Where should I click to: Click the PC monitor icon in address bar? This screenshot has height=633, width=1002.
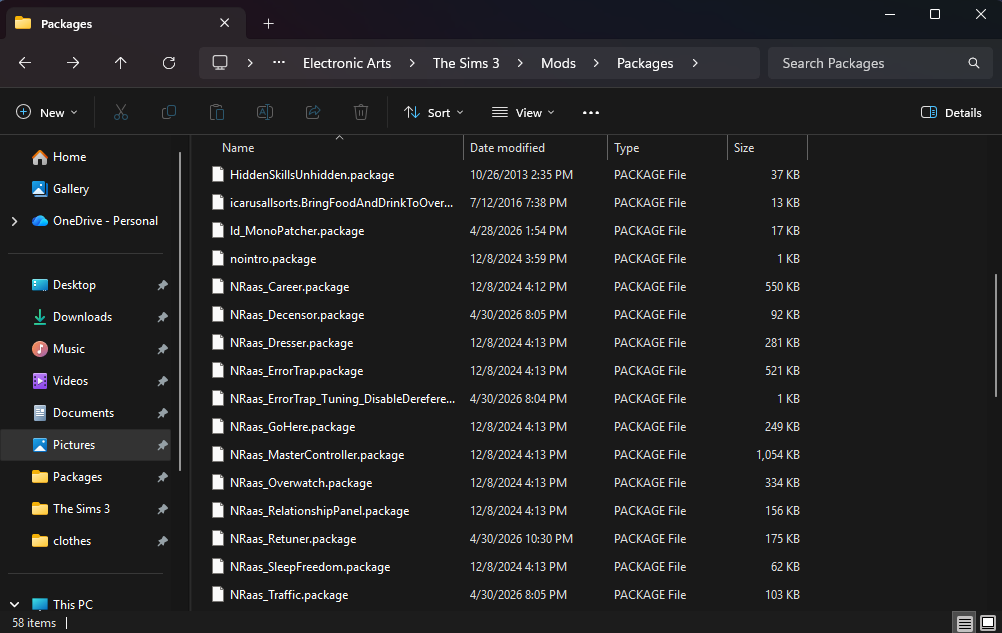tap(220, 63)
